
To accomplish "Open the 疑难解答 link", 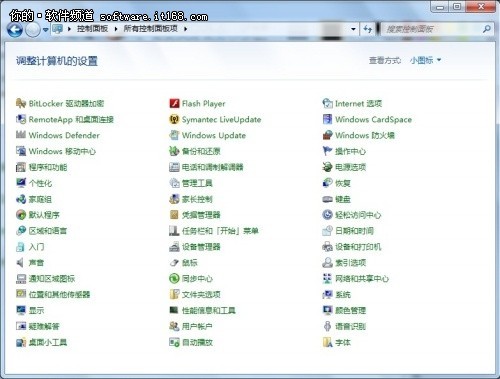I will click(x=44, y=326).
